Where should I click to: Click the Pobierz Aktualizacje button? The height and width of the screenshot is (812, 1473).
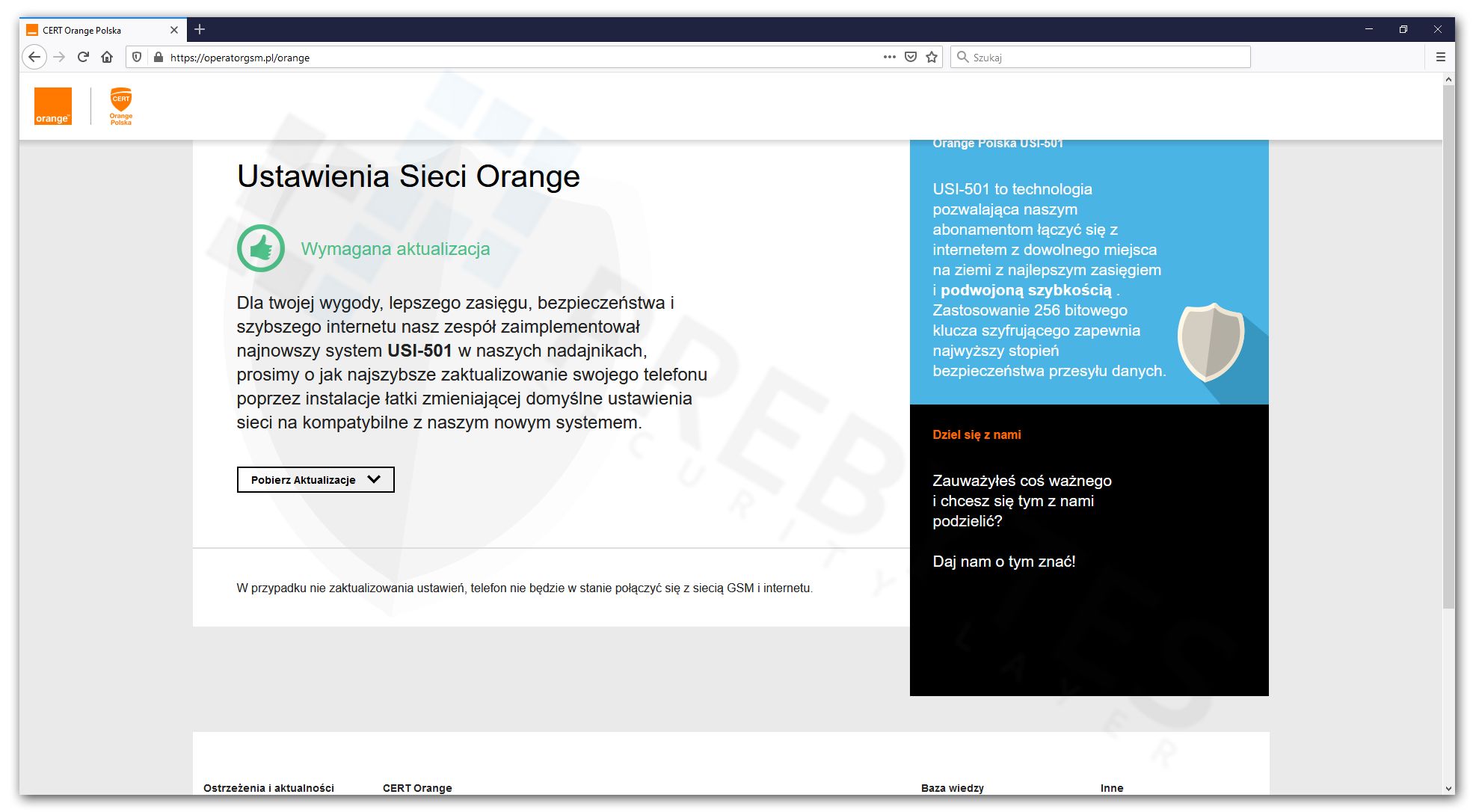316,480
